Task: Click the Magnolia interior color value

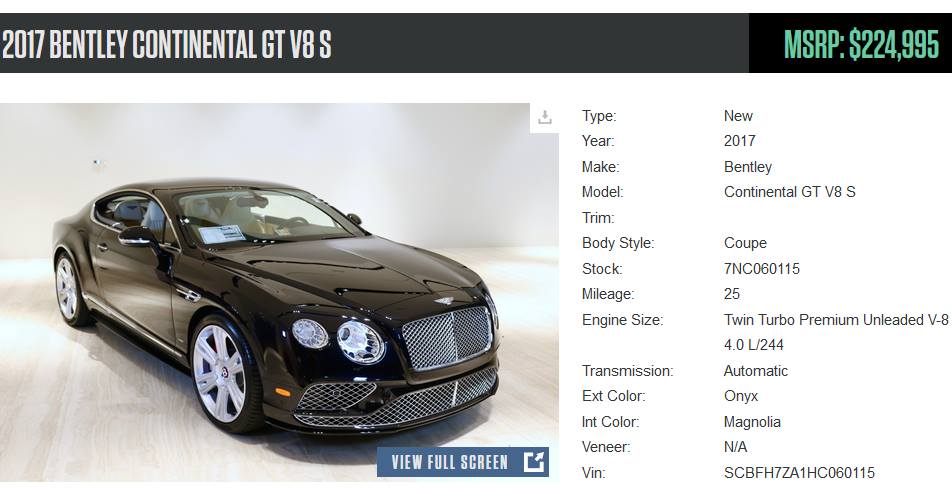Action: coord(752,422)
